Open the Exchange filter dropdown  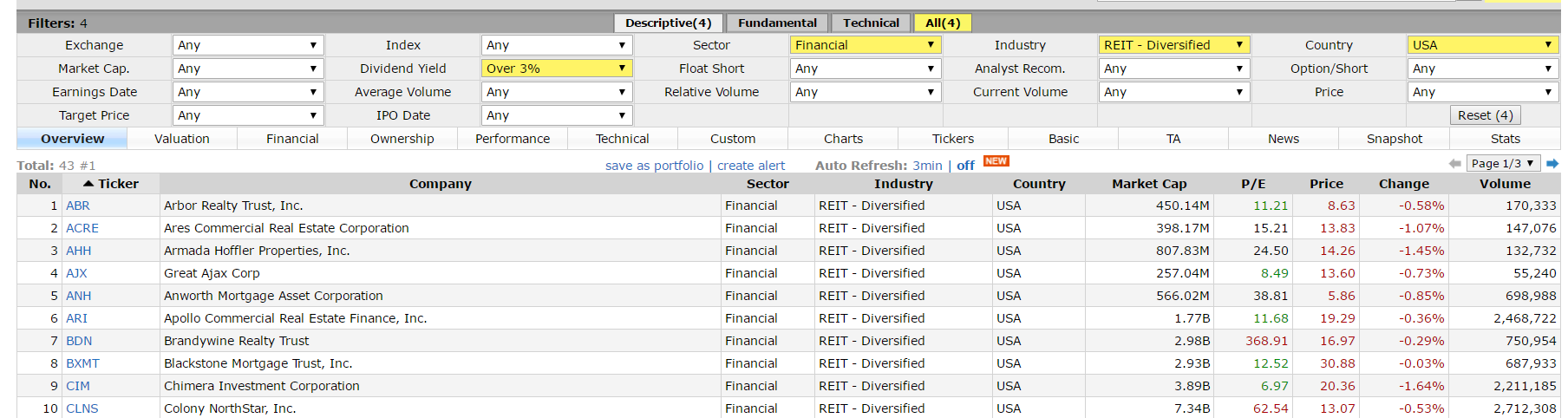pyautogui.click(x=248, y=45)
